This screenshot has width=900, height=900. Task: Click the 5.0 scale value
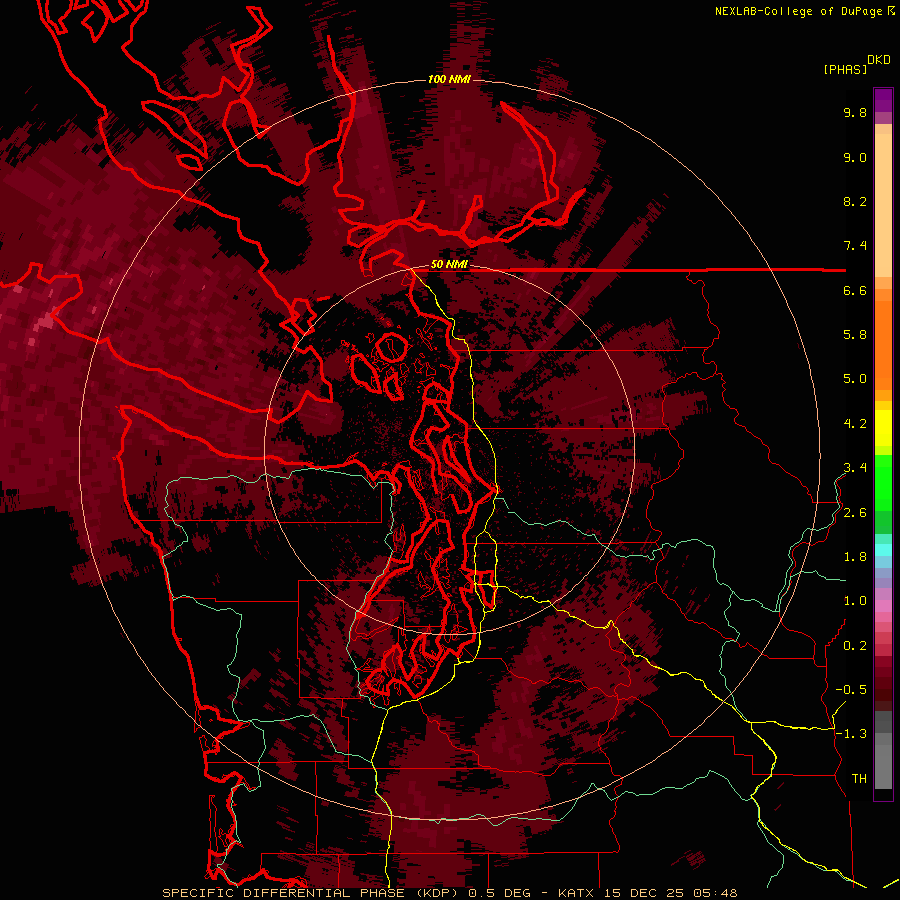click(855, 379)
